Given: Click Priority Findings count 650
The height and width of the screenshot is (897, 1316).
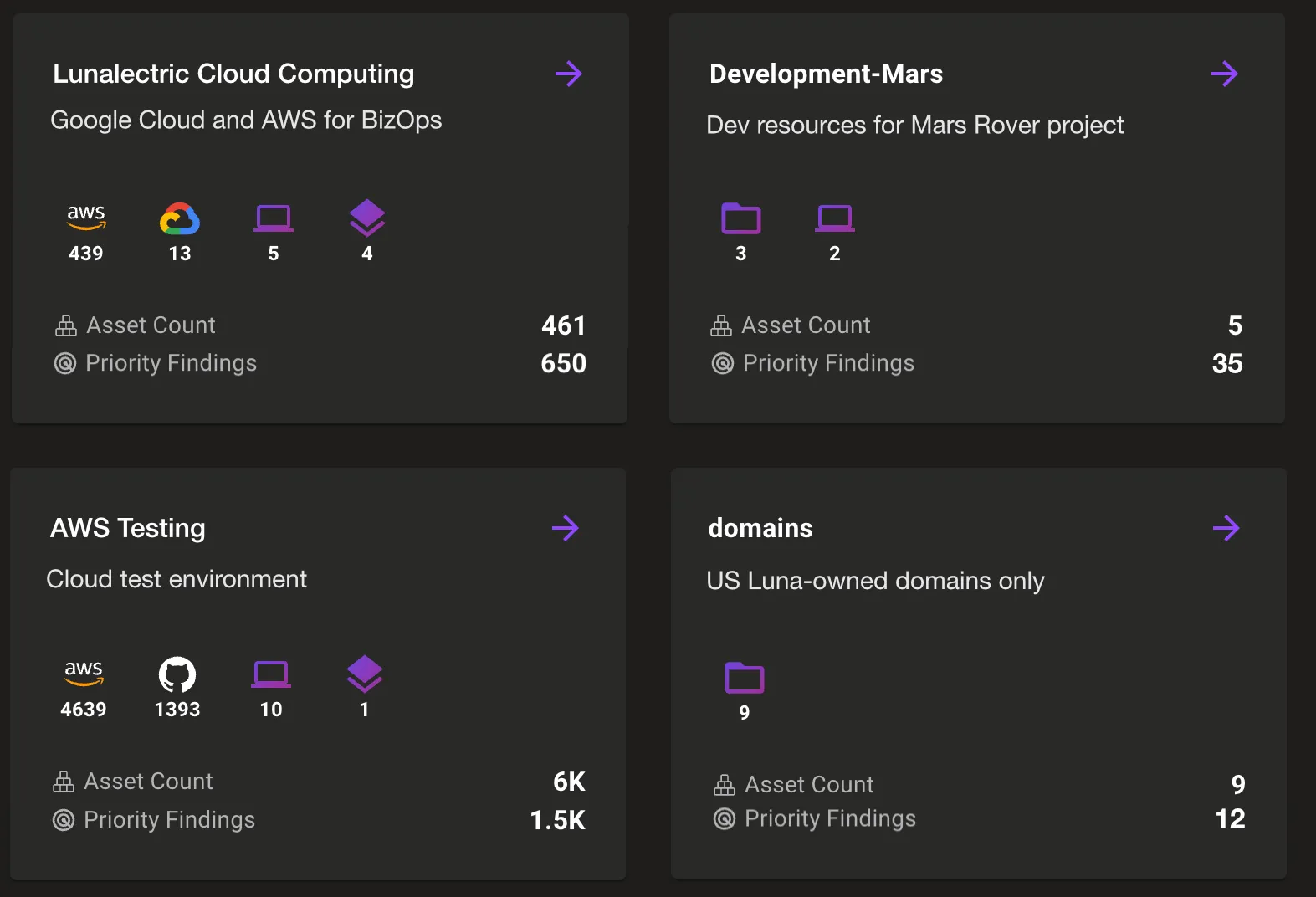Looking at the screenshot, I should (563, 363).
